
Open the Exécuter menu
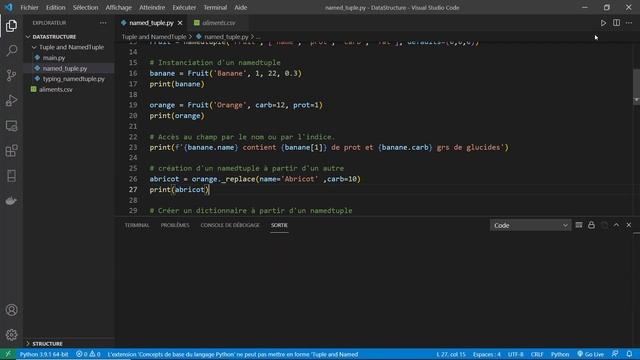184,7
